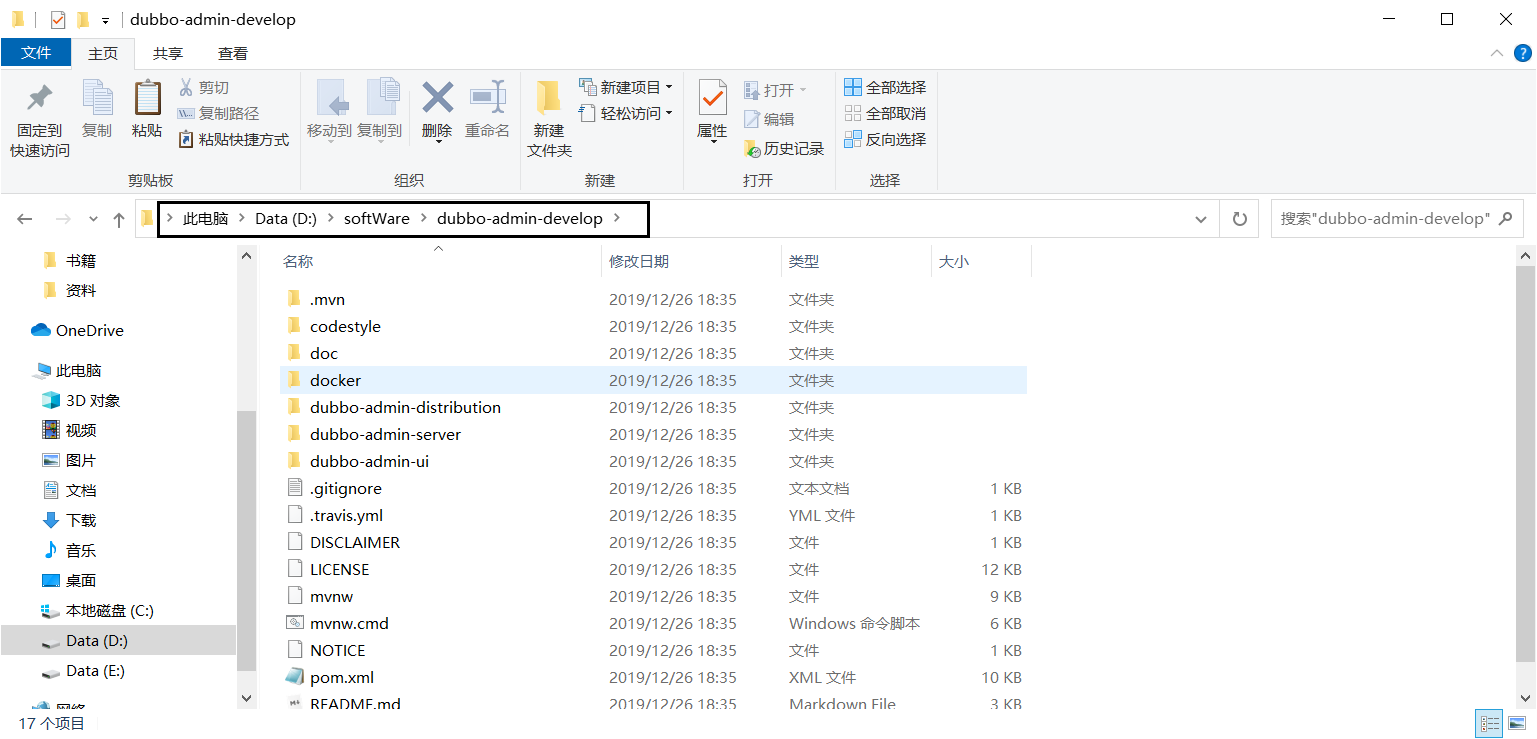1537x739 pixels.
Task: Switch to details view icon in status bar
Action: pos(1489,723)
